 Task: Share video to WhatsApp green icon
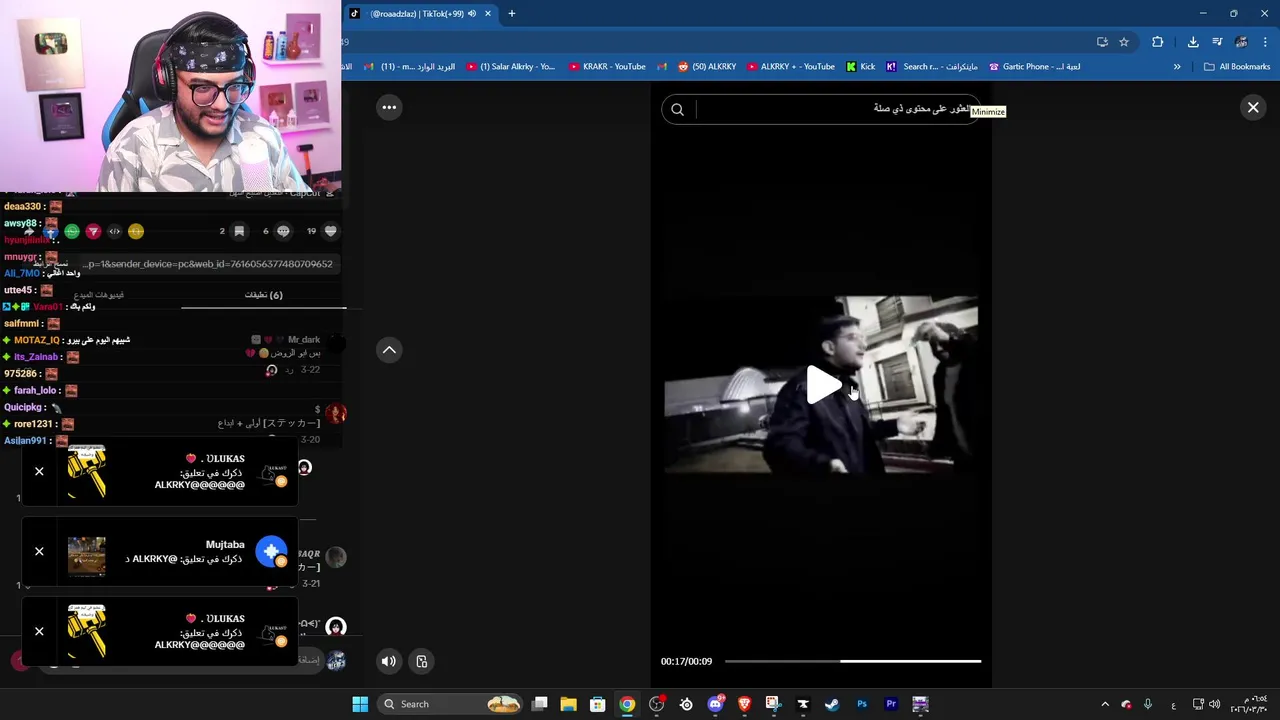click(x=72, y=231)
